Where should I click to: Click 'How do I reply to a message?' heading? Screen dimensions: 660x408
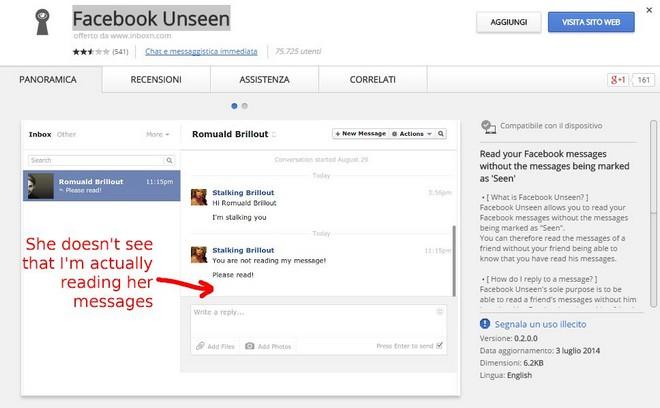click(539, 279)
